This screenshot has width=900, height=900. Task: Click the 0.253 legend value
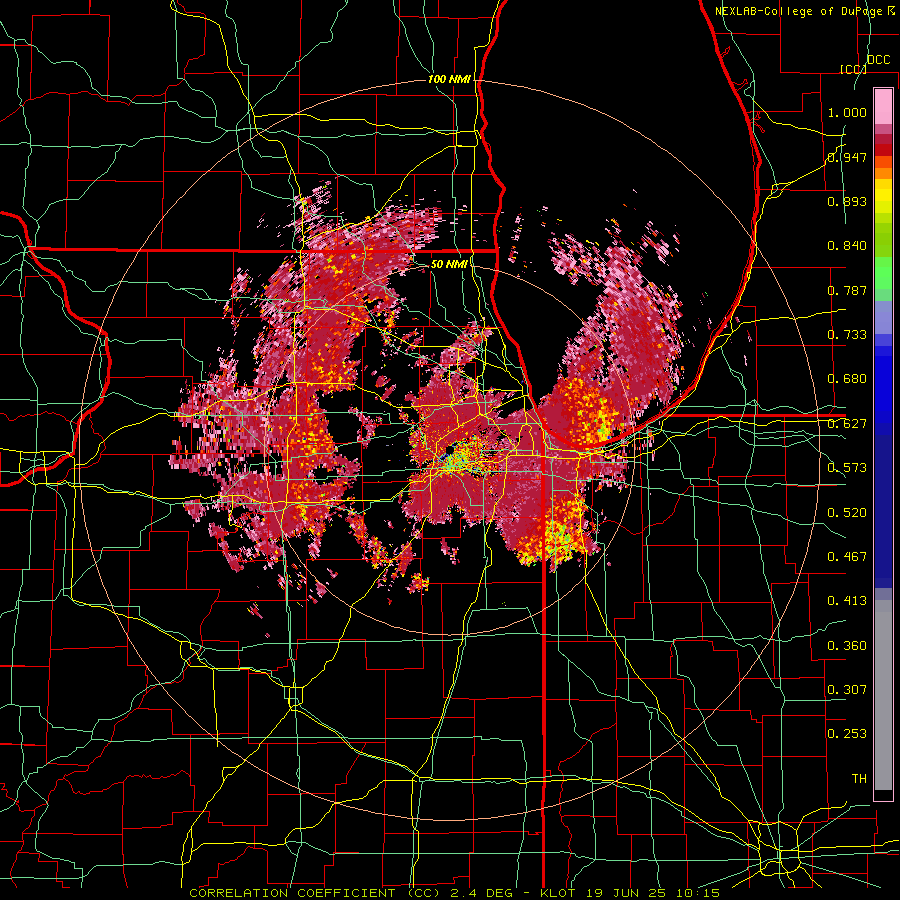click(x=847, y=734)
